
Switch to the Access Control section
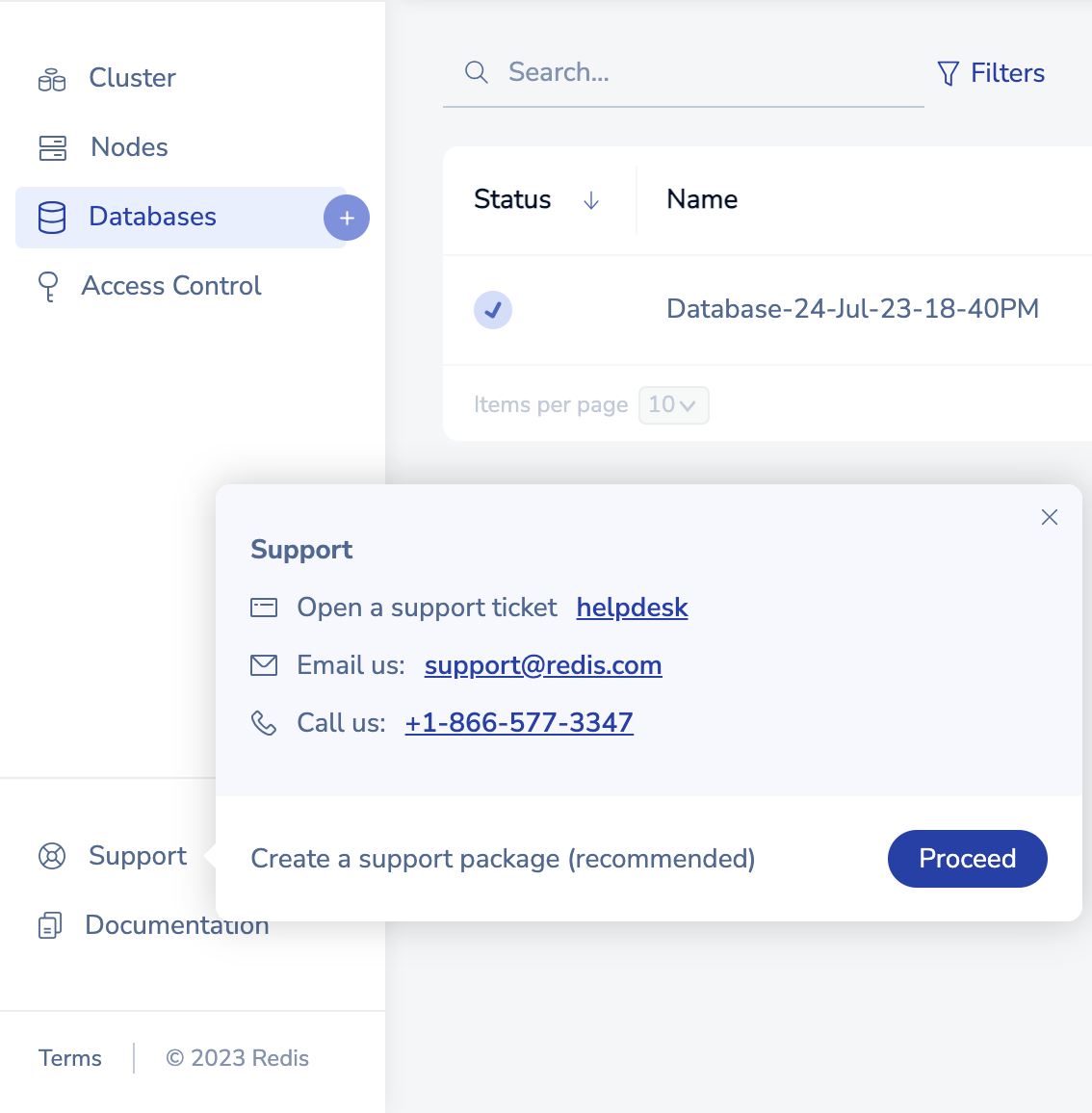pyautogui.click(x=170, y=286)
